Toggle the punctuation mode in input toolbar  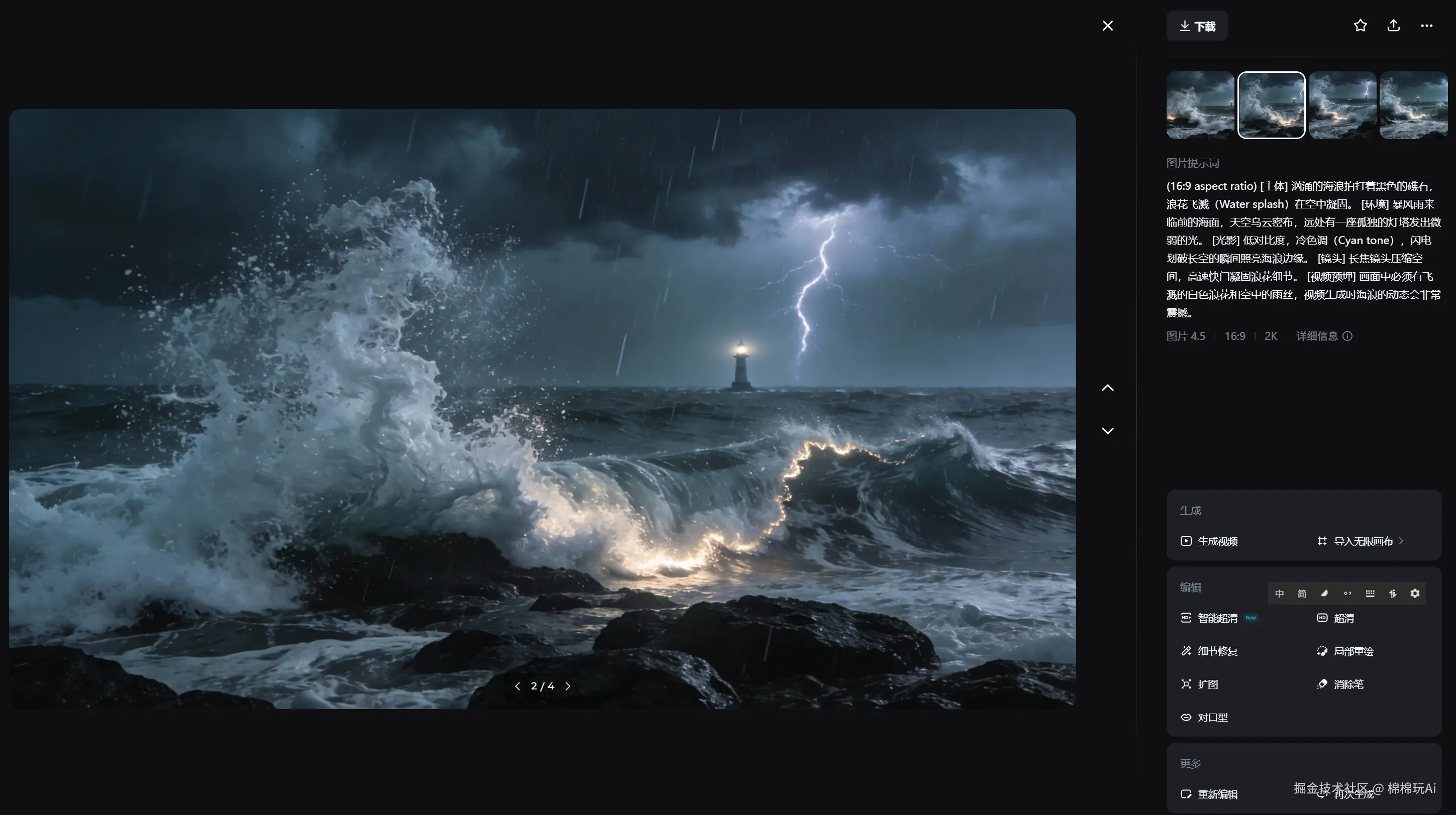[1347, 594]
